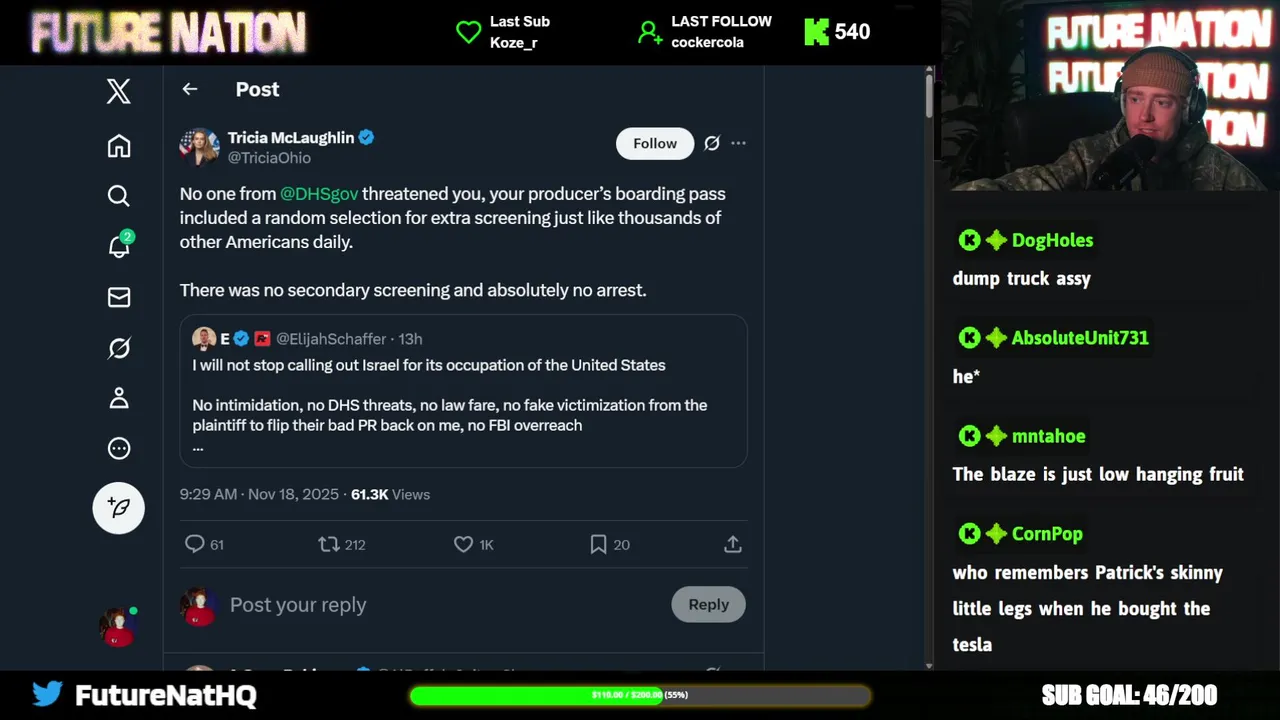Open the Search explore icon
Screen dimensions: 1280x720
tap(119, 196)
